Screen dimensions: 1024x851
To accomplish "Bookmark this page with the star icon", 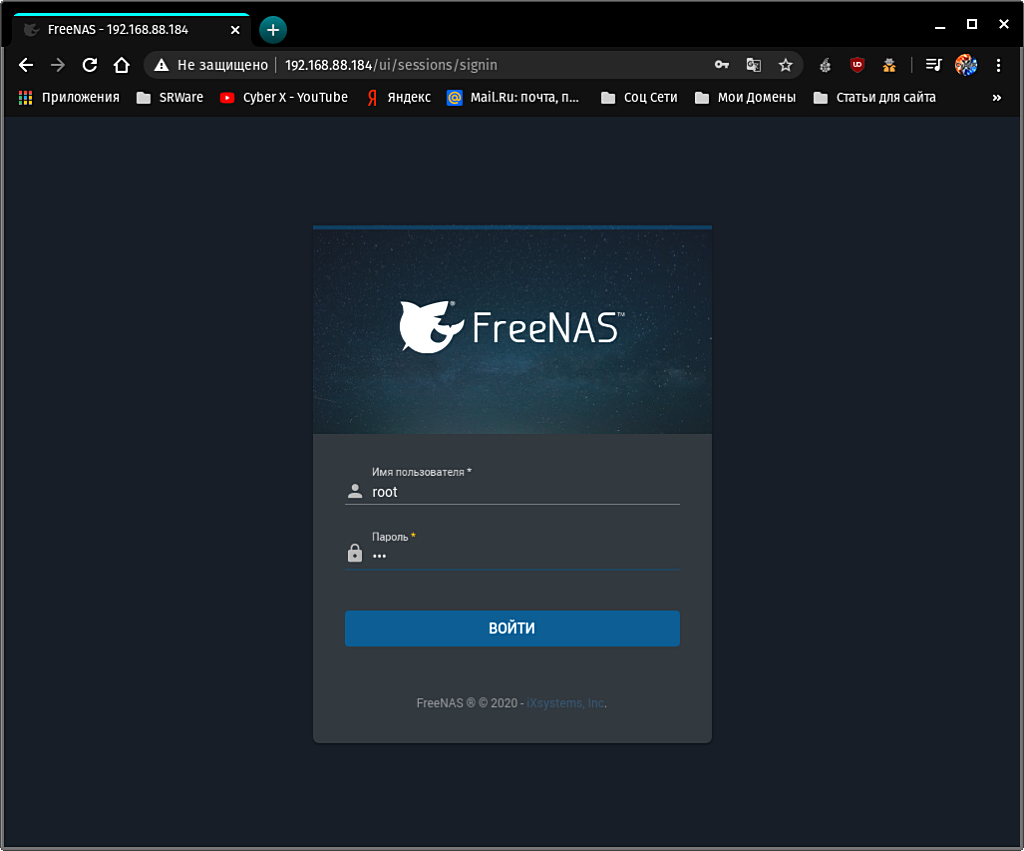I will click(x=786, y=65).
